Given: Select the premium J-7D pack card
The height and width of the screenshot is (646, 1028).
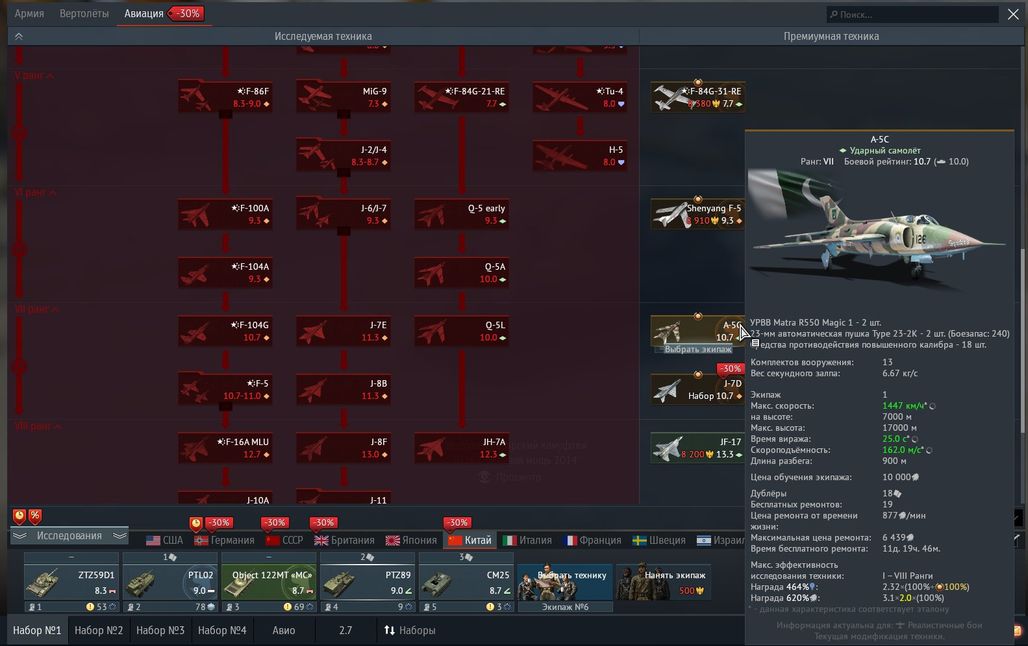Looking at the screenshot, I should click(x=698, y=388).
